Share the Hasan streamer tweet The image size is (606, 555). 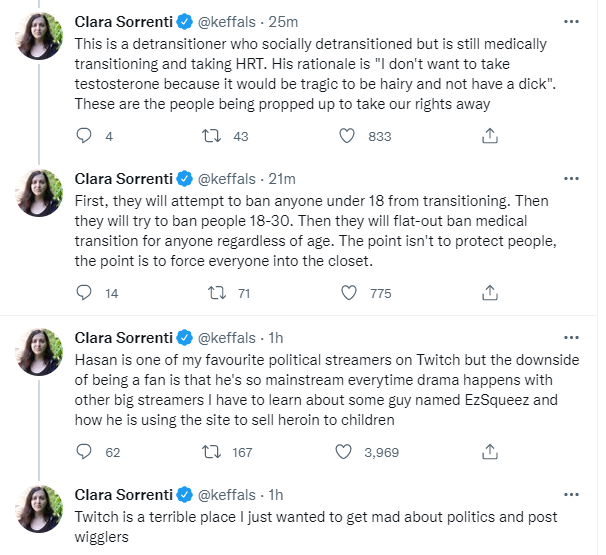pos(490,451)
